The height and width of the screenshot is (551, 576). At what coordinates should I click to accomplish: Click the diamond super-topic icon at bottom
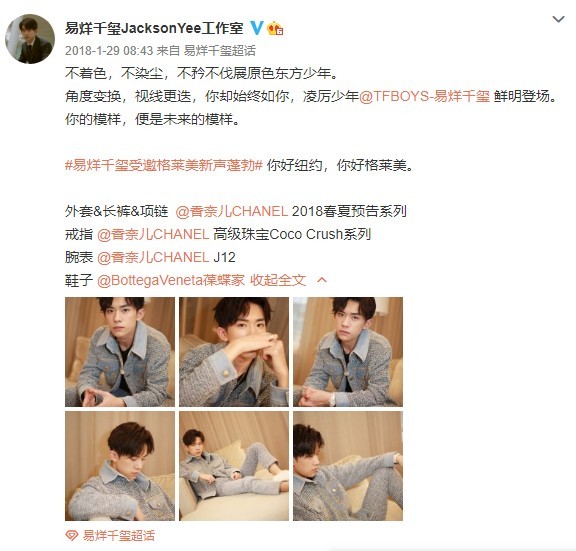pyautogui.click(x=72, y=536)
